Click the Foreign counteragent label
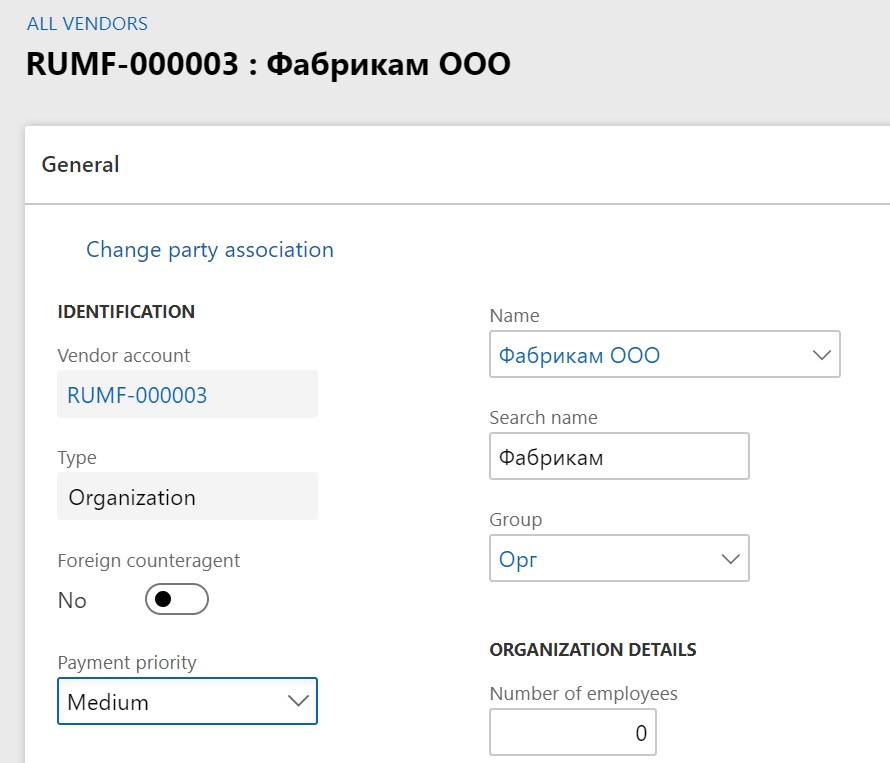 149,560
